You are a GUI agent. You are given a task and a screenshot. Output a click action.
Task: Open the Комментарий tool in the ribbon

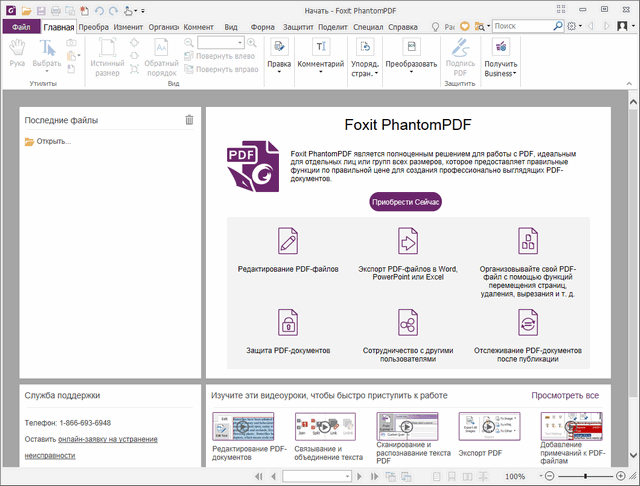pyautogui.click(x=321, y=48)
